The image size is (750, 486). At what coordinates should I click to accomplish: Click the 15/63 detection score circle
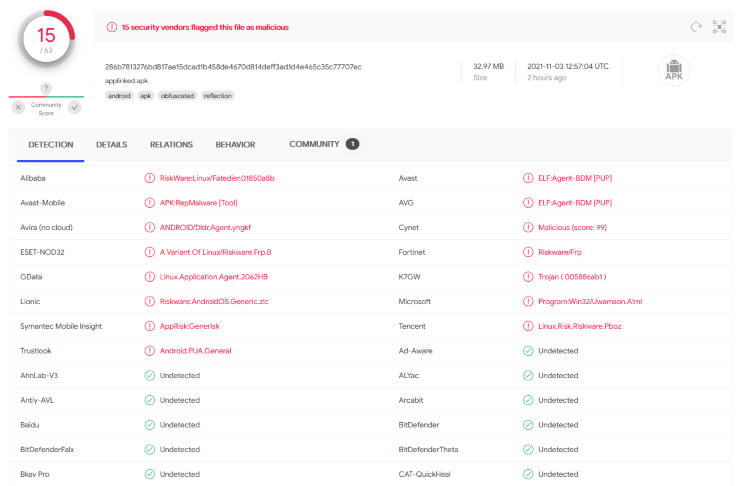pyautogui.click(x=46, y=40)
